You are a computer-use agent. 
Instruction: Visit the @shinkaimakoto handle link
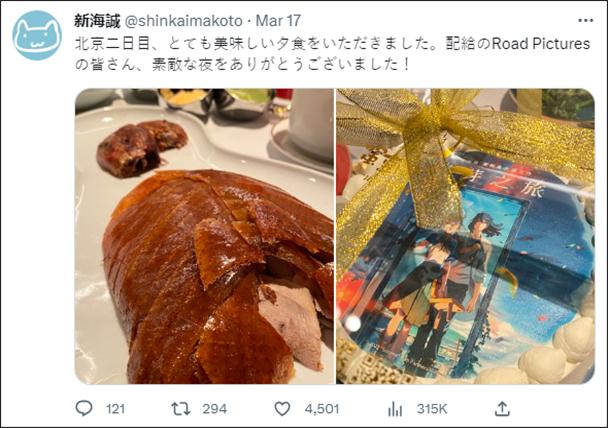(x=183, y=21)
